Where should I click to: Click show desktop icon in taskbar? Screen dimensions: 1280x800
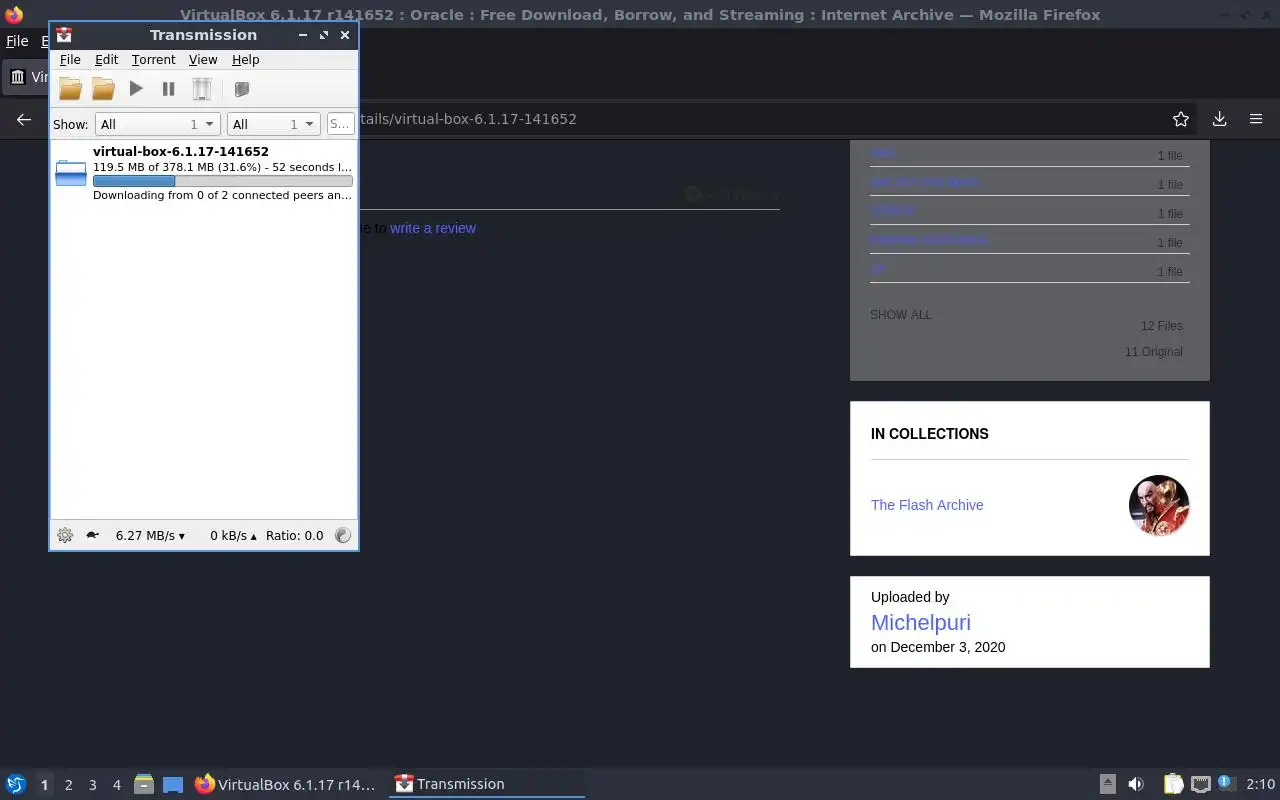173,784
